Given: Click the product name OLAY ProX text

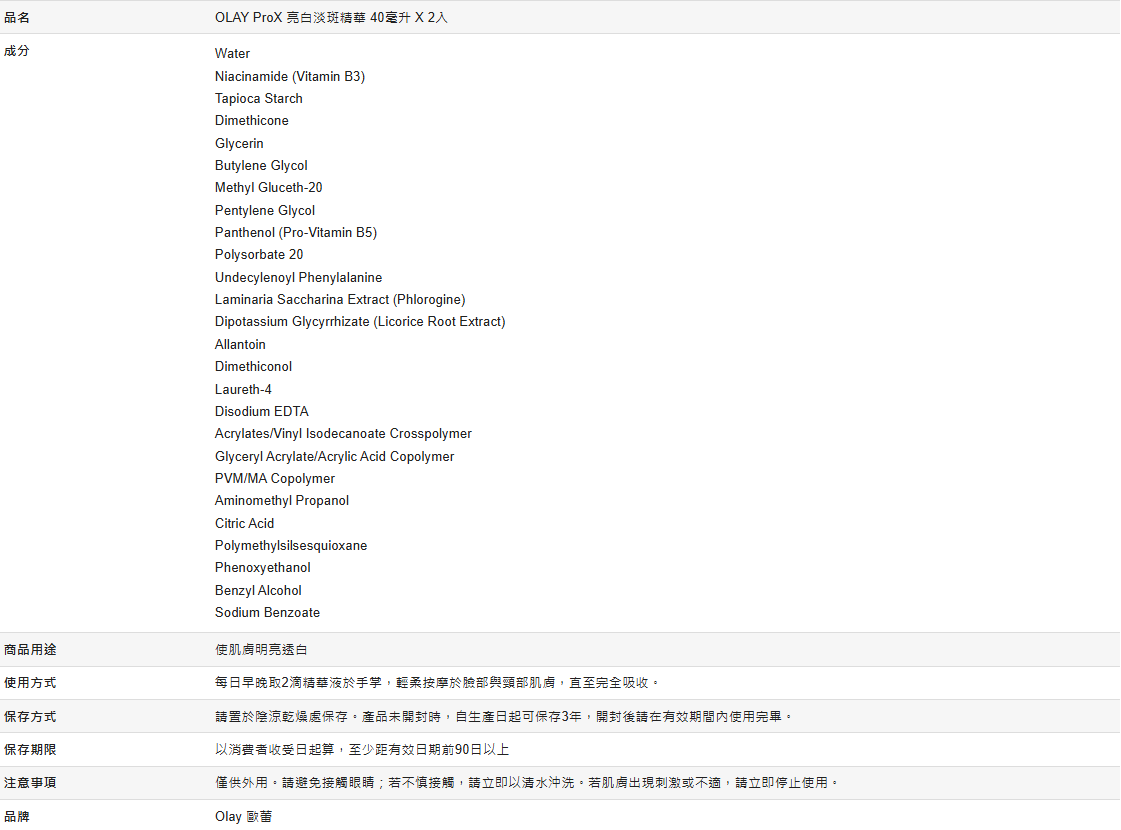Looking at the screenshot, I should tap(331, 17).
